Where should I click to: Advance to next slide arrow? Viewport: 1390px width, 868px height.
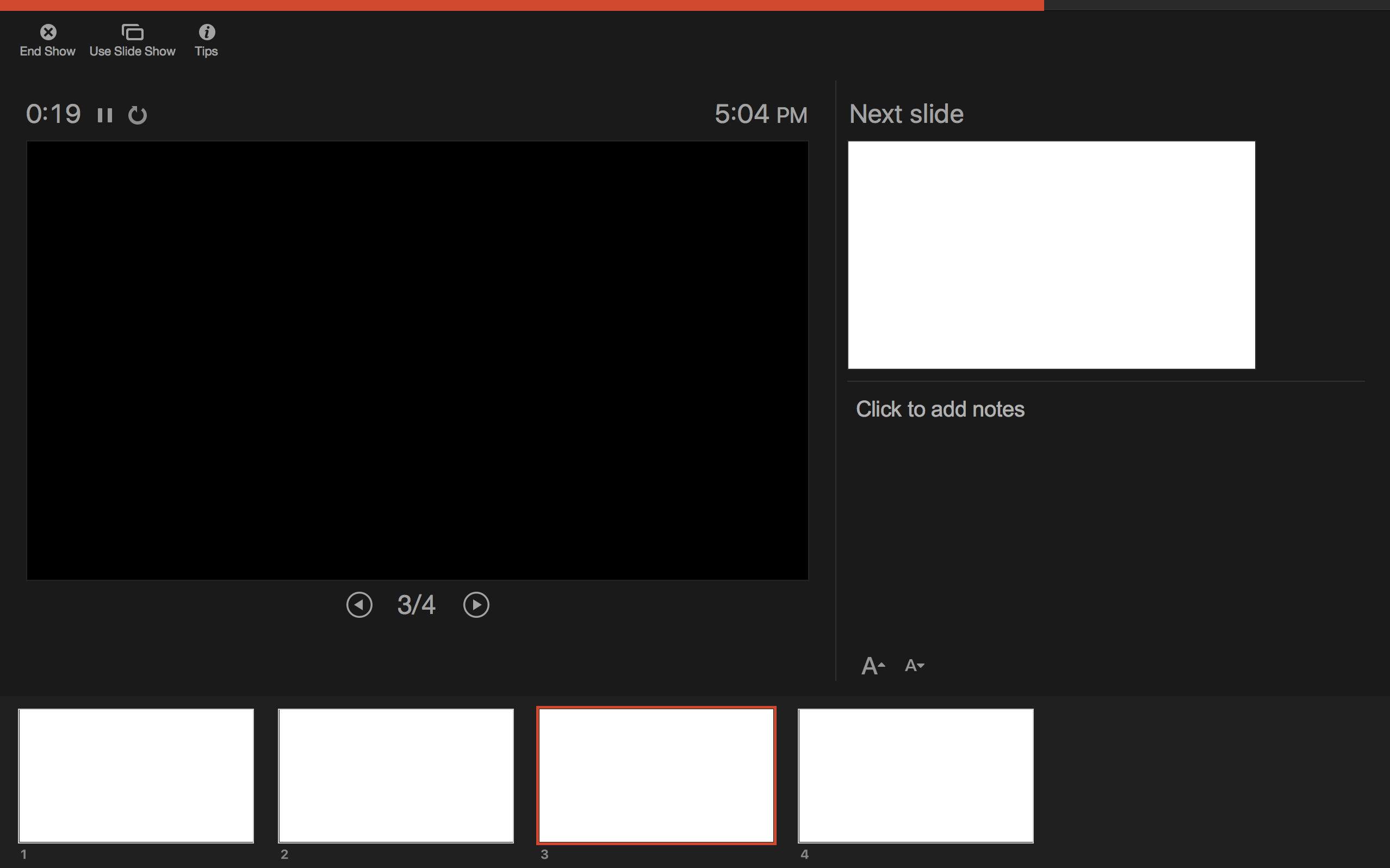[x=476, y=605]
